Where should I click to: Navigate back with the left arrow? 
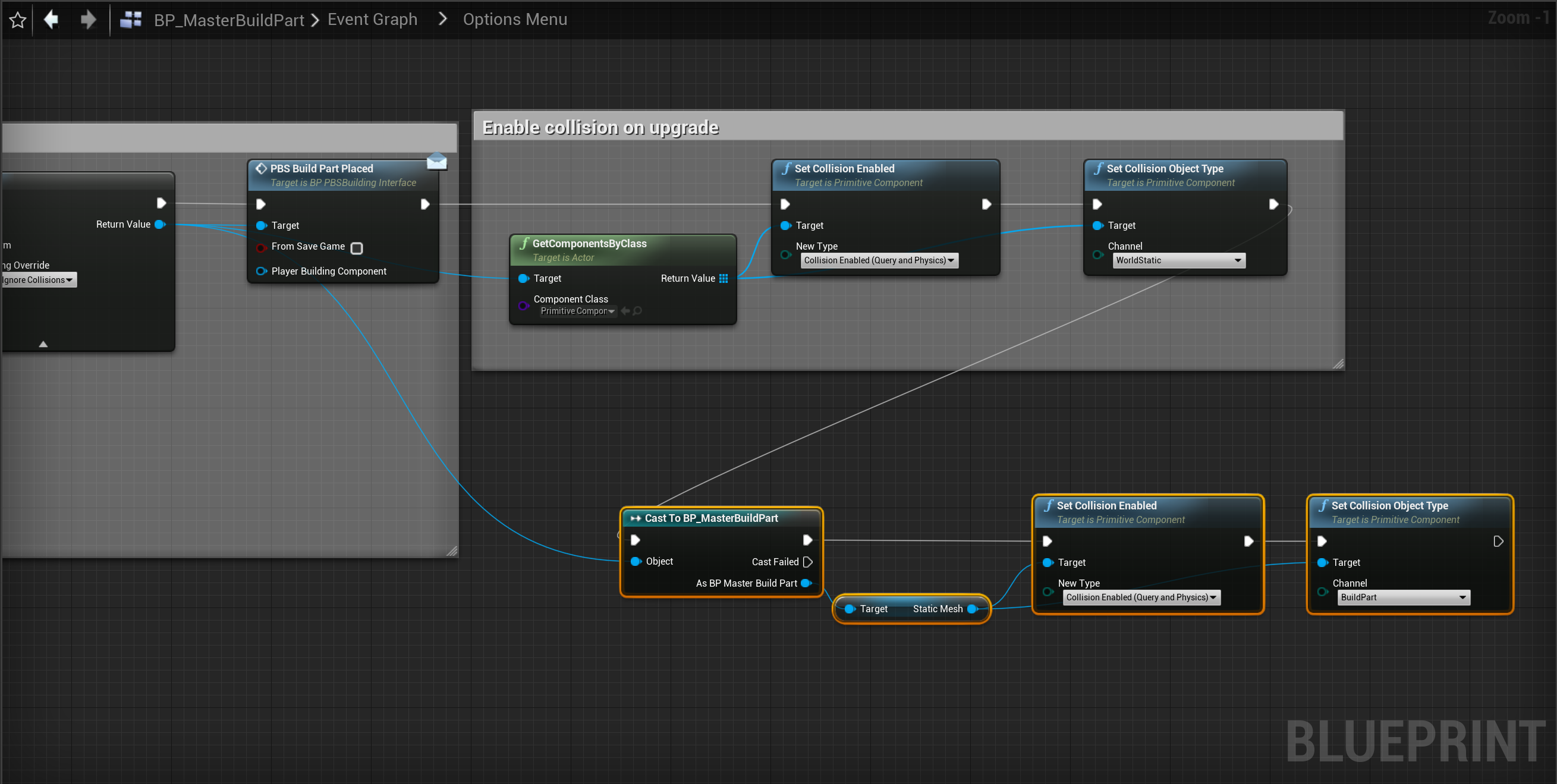point(51,20)
